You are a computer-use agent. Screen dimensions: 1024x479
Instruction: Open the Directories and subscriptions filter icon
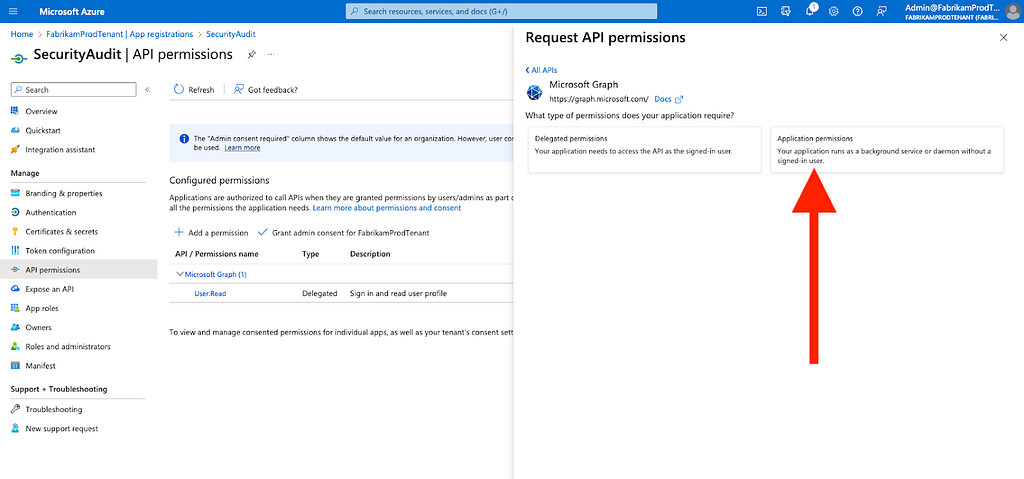click(x=786, y=11)
